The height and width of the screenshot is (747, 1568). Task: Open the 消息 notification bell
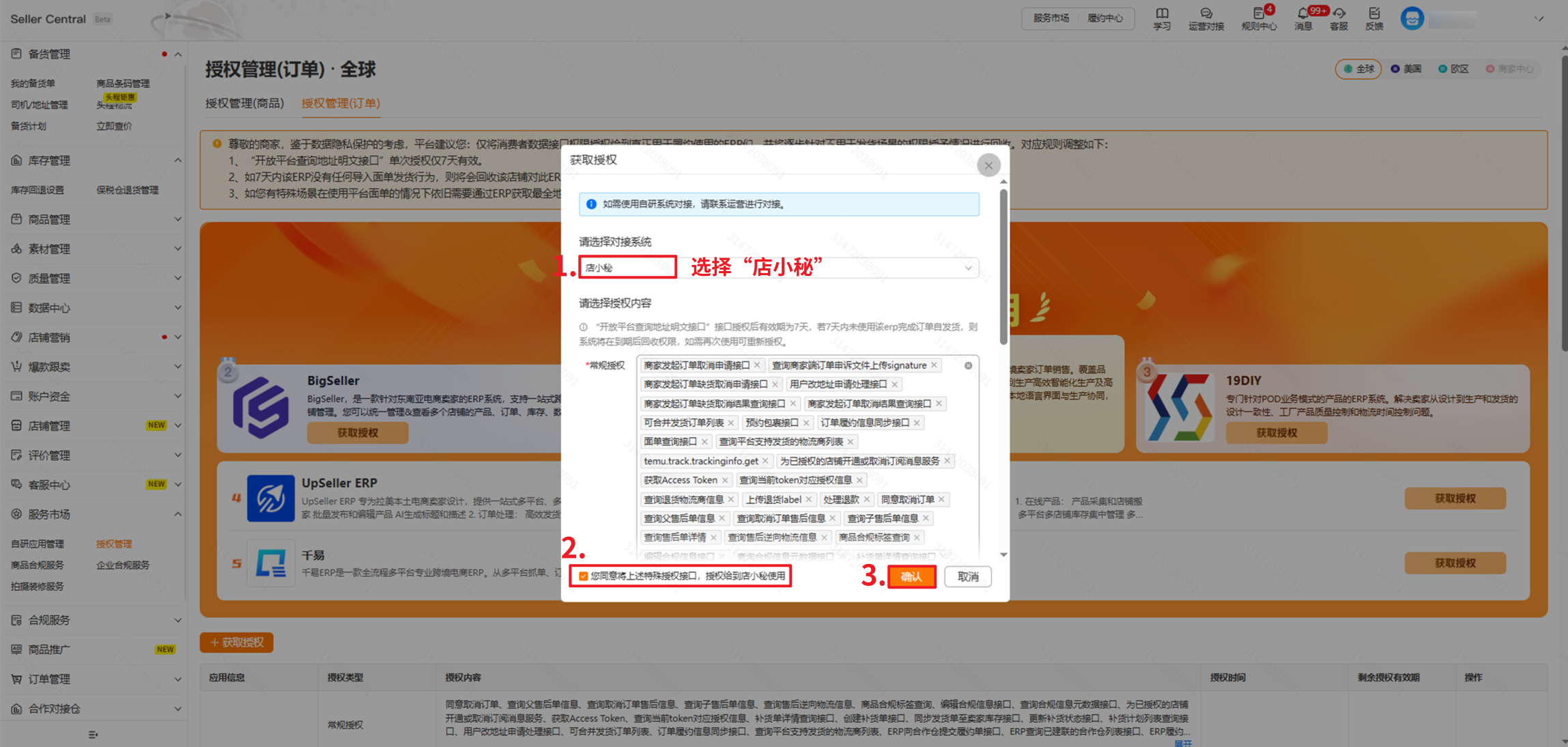(x=1303, y=14)
